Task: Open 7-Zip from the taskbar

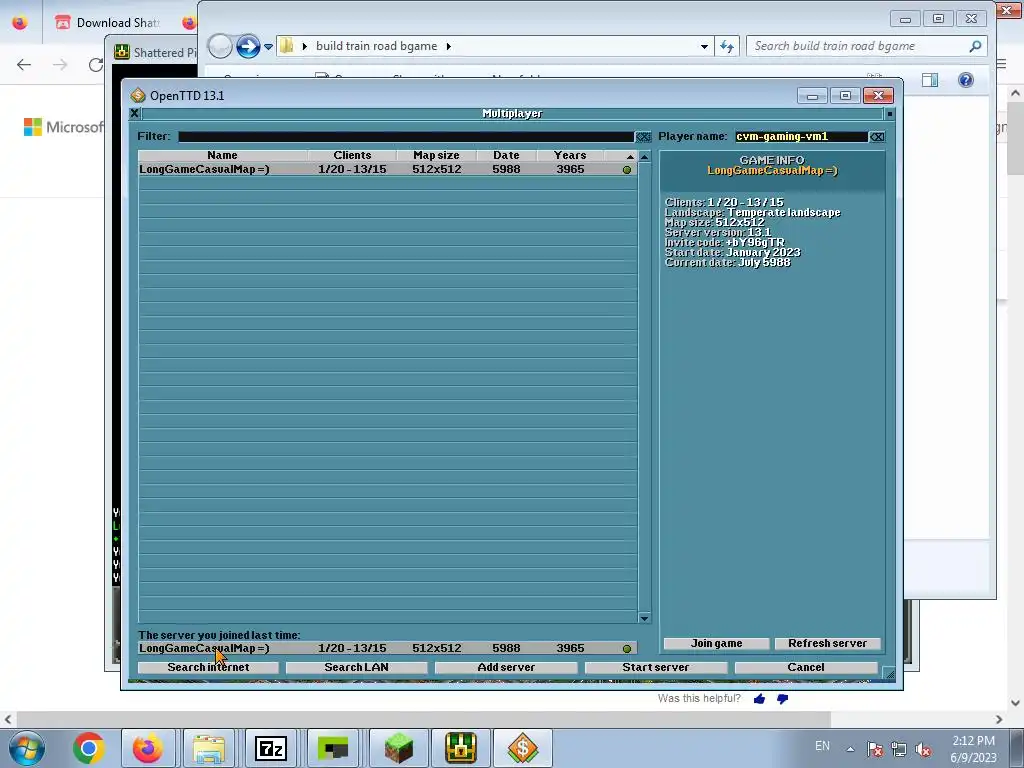Action: coord(271,748)
